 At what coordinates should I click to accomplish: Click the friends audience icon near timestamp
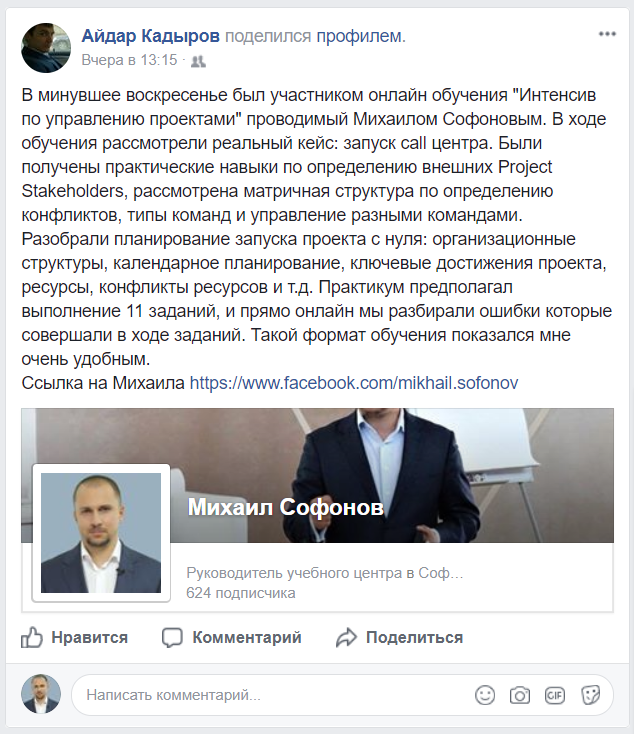[x=198, y=61]
